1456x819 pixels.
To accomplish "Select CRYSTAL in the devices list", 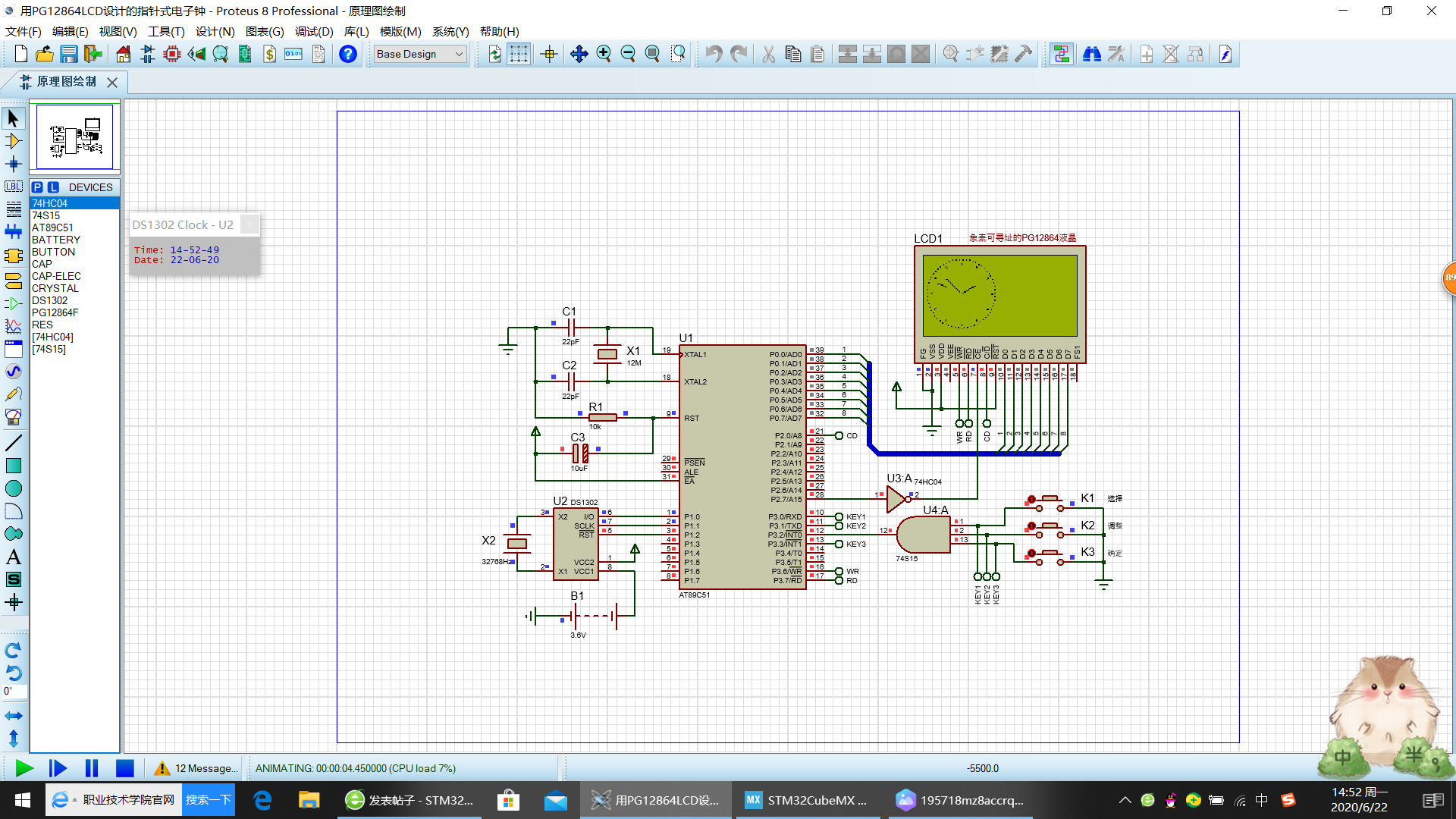I will click(x=74, y=288).
